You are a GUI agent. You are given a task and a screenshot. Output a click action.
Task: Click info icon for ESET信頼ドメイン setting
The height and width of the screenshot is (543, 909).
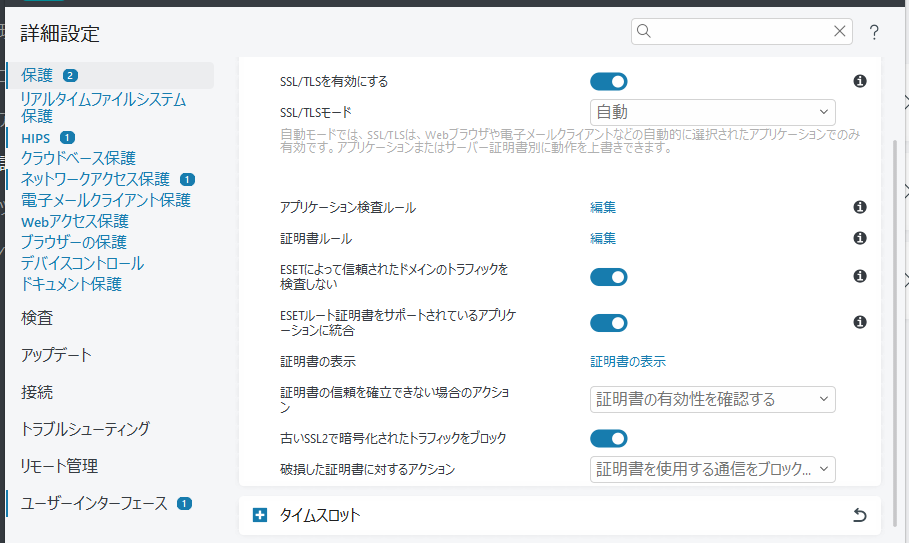(859, 276)
